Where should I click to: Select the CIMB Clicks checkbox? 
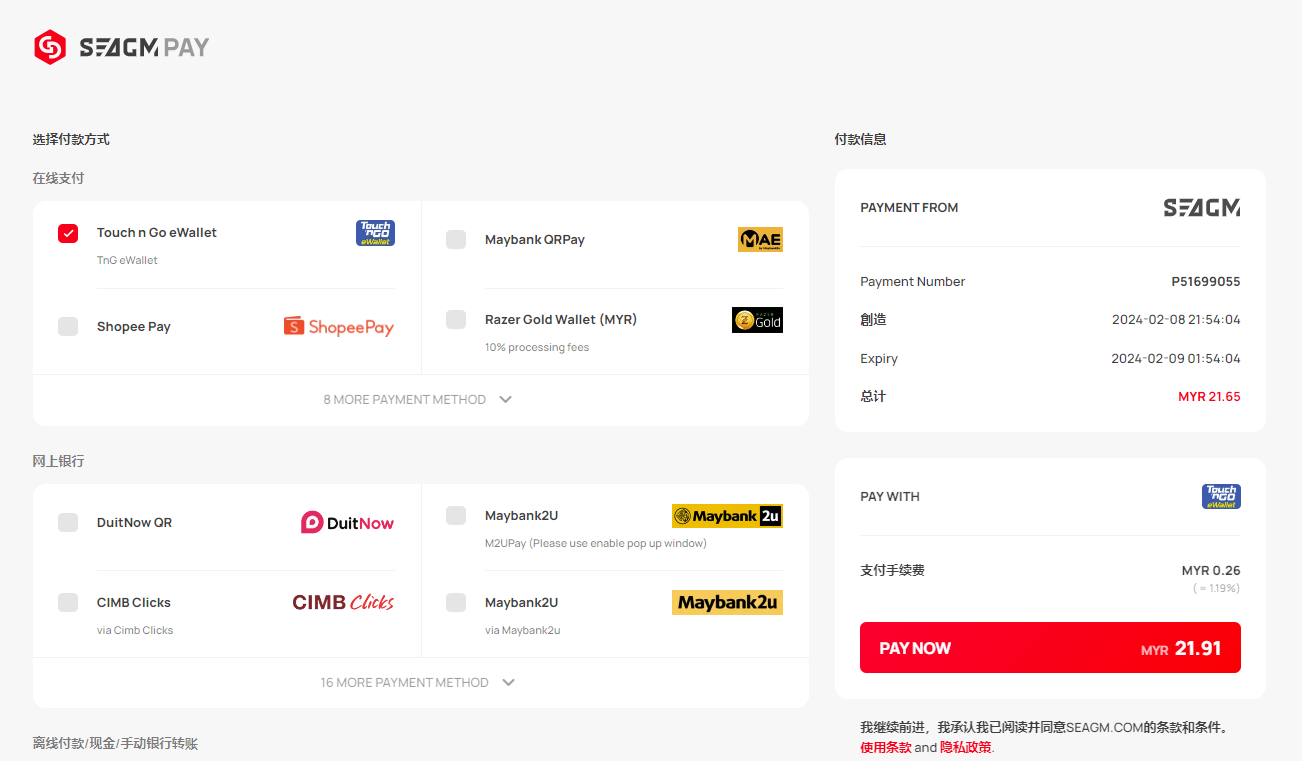pyautogui.click(x=68, y=602)
